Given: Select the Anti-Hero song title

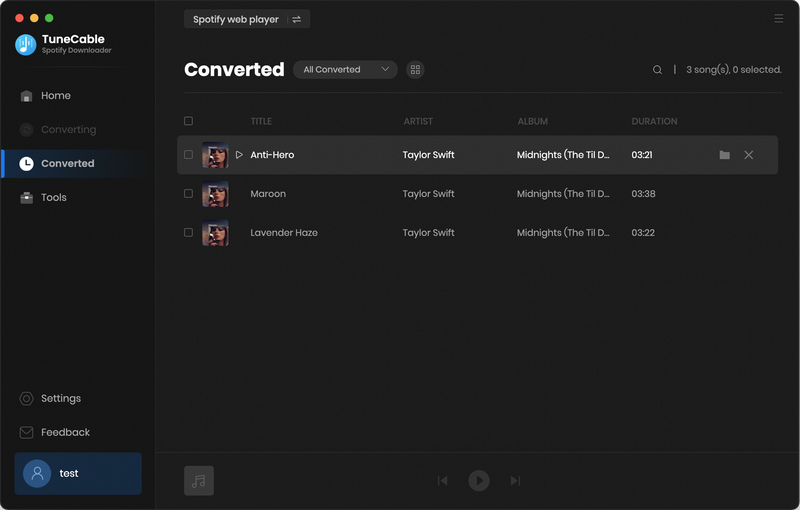Looking at the screenshot, I should tap(272, 155).
